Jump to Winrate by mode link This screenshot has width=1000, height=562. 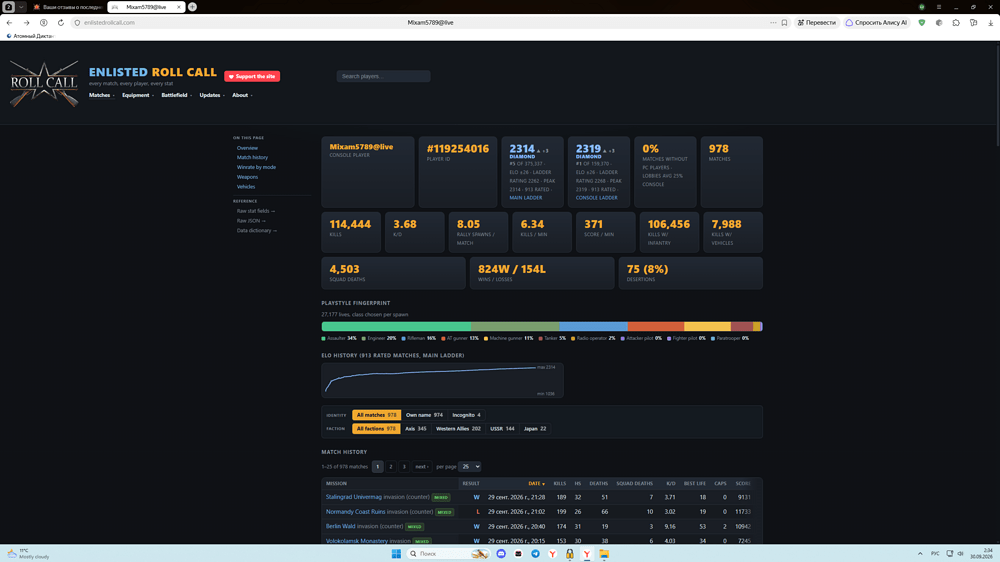click(256, 167)
